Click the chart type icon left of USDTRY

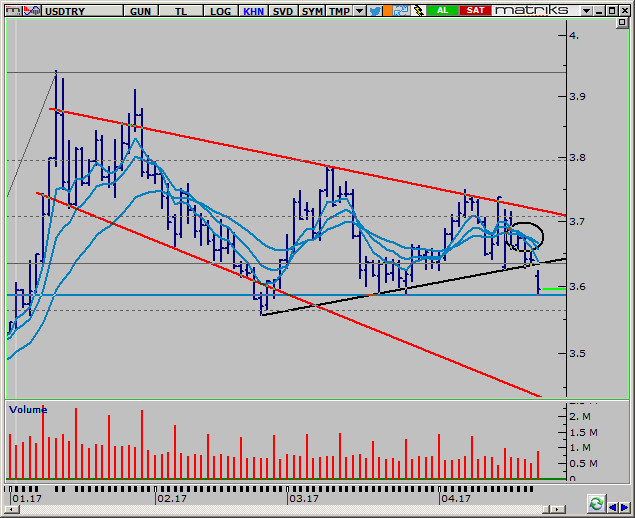click(21, 10)
